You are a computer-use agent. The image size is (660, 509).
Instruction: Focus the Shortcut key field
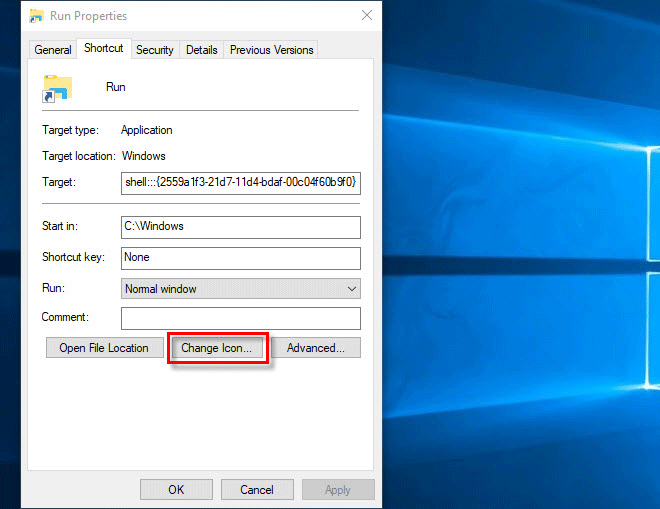tap(241, 258)
